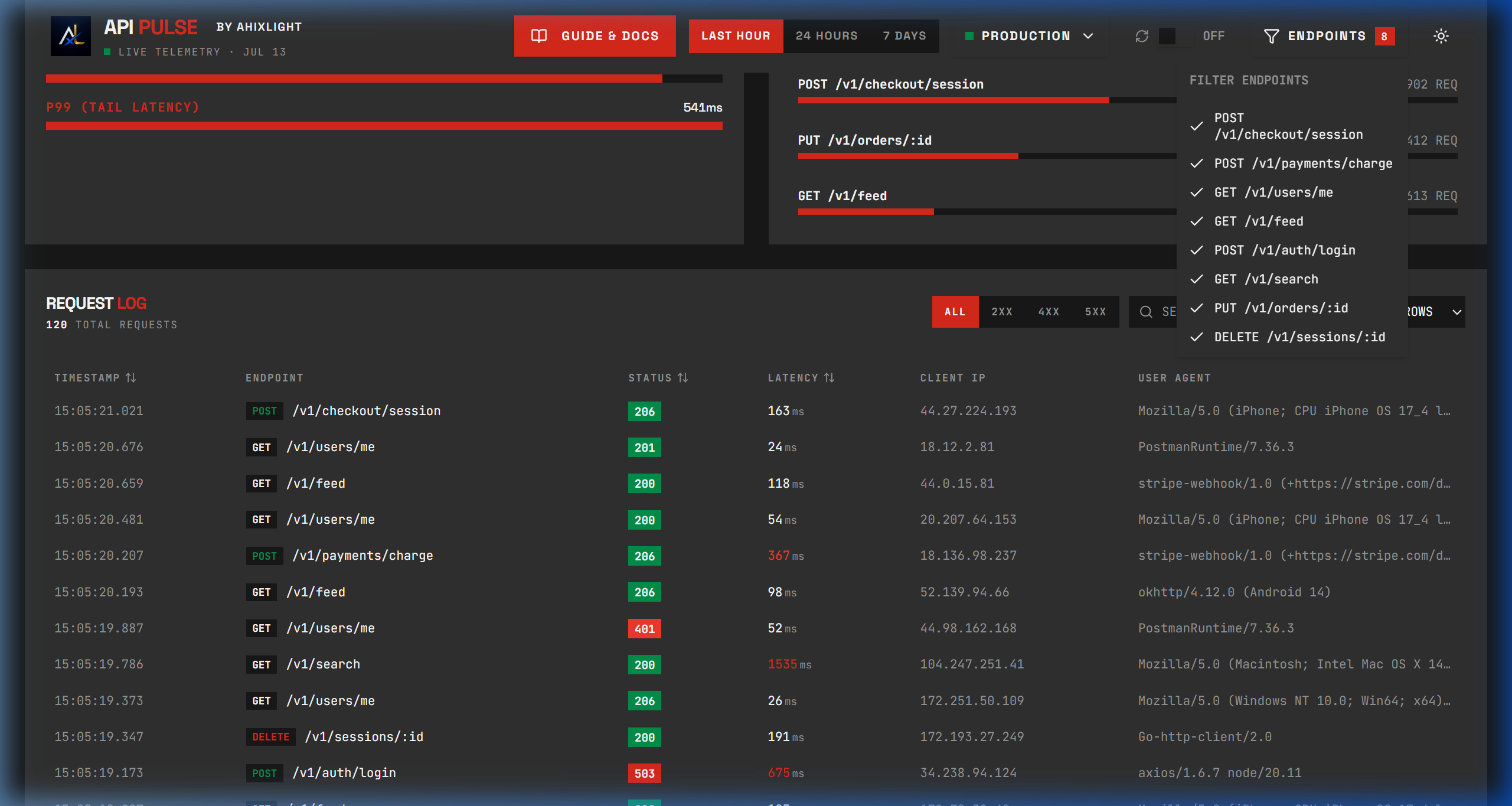This screenshot has width=1512, height=806.
Task: Uncheck PUT /v1/orders/:id filter option
Action: pyautogui.click(x=1292, y=308)
